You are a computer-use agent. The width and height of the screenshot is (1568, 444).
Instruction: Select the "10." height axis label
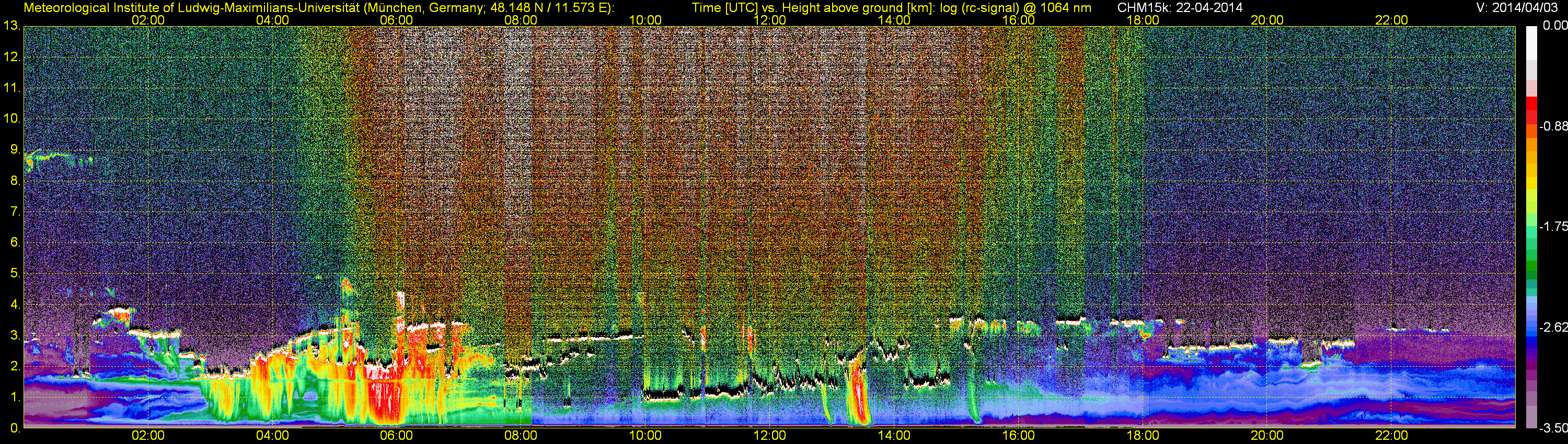11,119
